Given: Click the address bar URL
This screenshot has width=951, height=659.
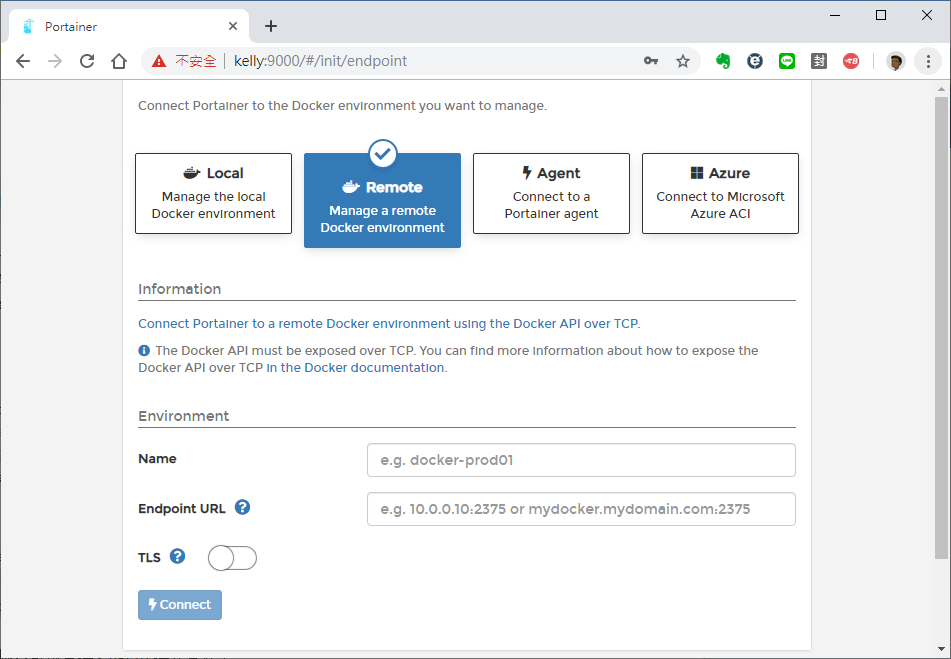Looking at the screenshot, I should click(320, 61).
